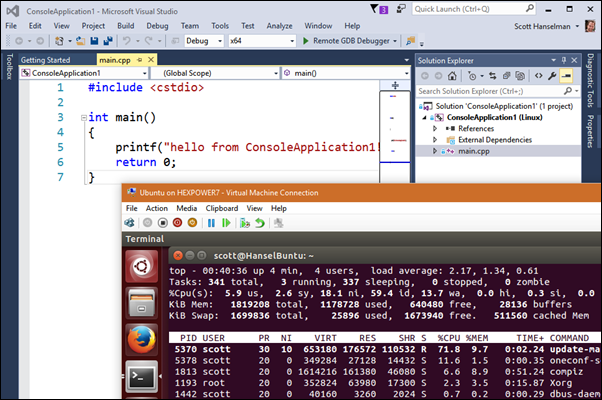Click the red close button of scott@HanselBuntu terminal

[x=178, y=256]
